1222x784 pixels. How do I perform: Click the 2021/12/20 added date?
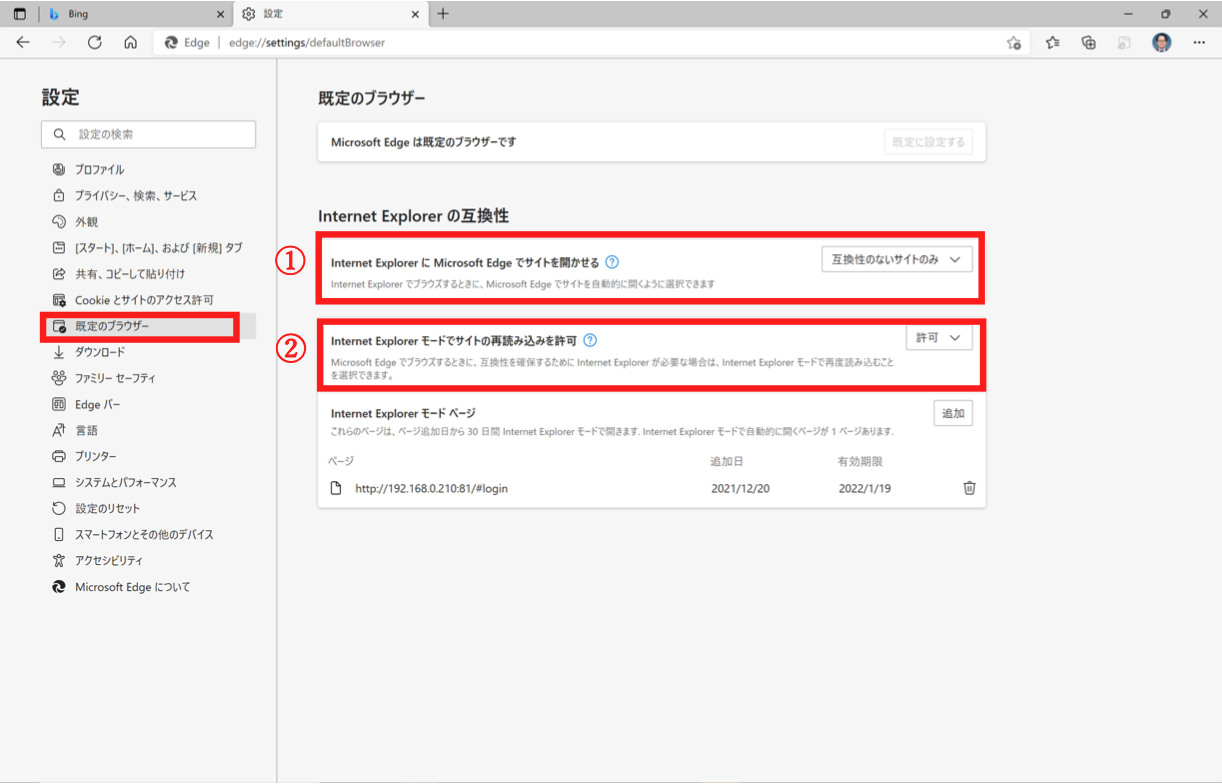[740, 488]
